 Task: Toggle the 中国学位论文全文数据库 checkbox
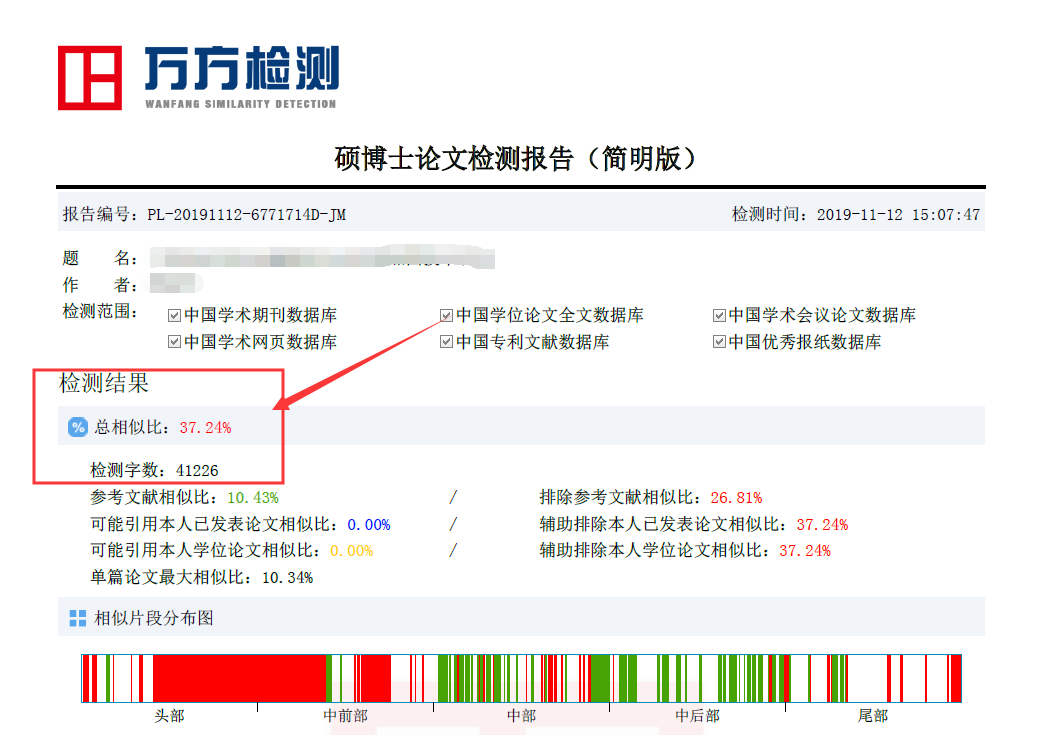pos(447,315)
